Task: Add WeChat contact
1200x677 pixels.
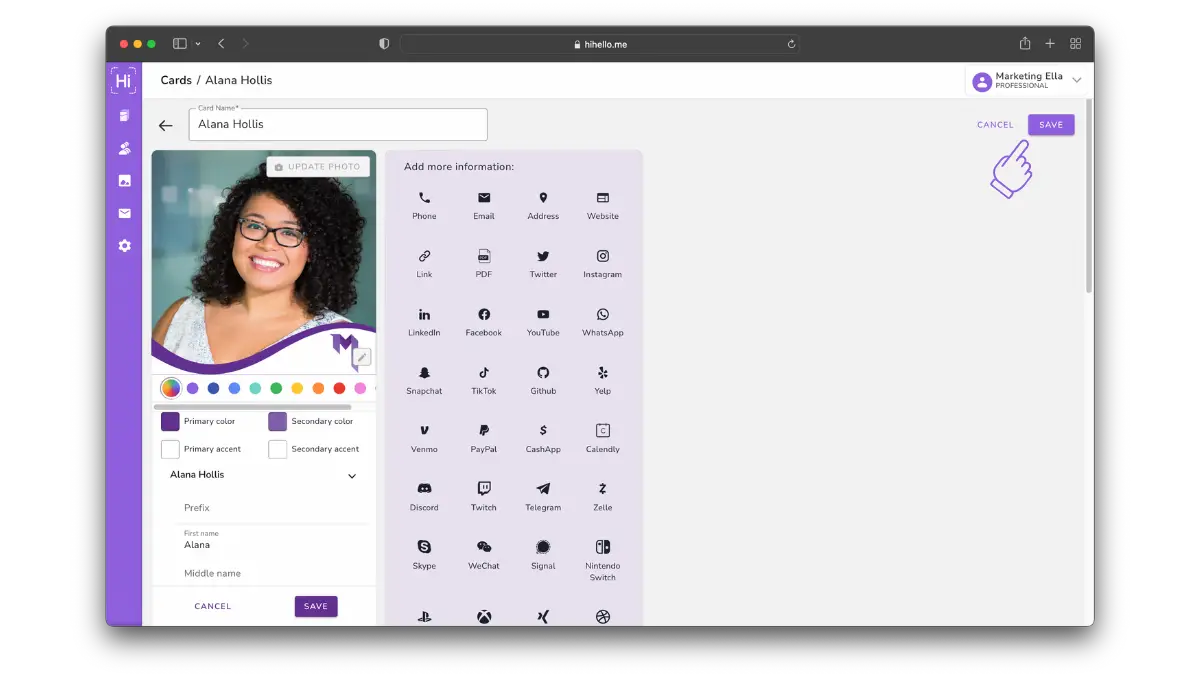Action: tap(484, 555)
